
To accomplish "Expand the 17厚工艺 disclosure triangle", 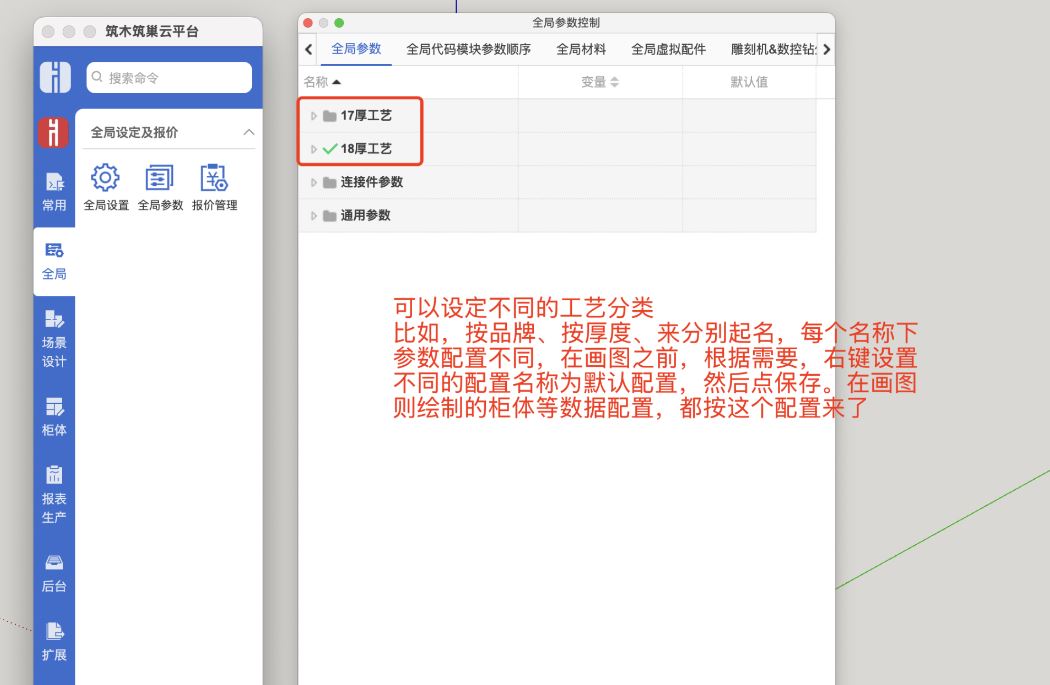I will (312, 115).
